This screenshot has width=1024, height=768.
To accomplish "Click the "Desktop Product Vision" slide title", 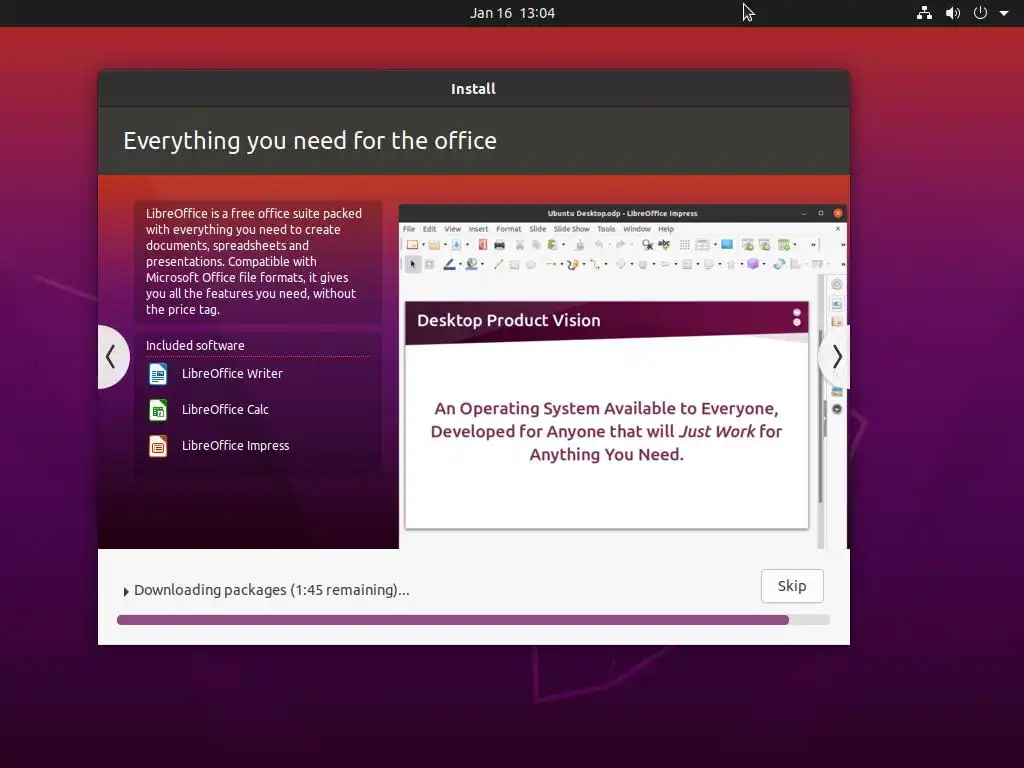I will pyautogui.click(x=509, y=321).
